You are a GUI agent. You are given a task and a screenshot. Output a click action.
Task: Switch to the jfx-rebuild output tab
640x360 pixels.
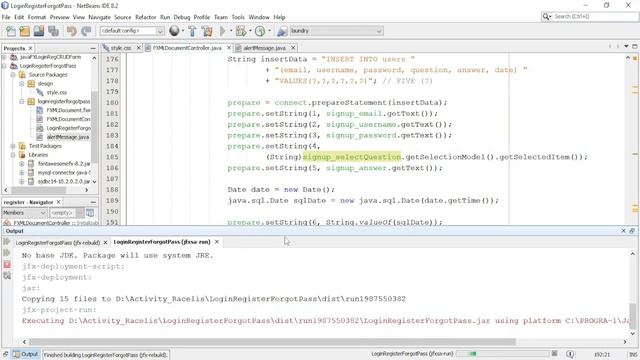click(58, 242)
